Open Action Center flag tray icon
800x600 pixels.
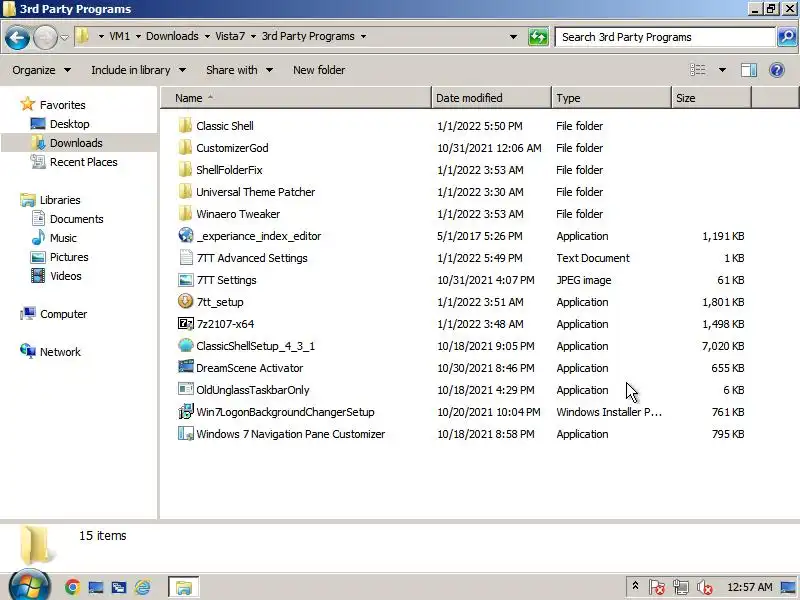[x=657, y=587]
